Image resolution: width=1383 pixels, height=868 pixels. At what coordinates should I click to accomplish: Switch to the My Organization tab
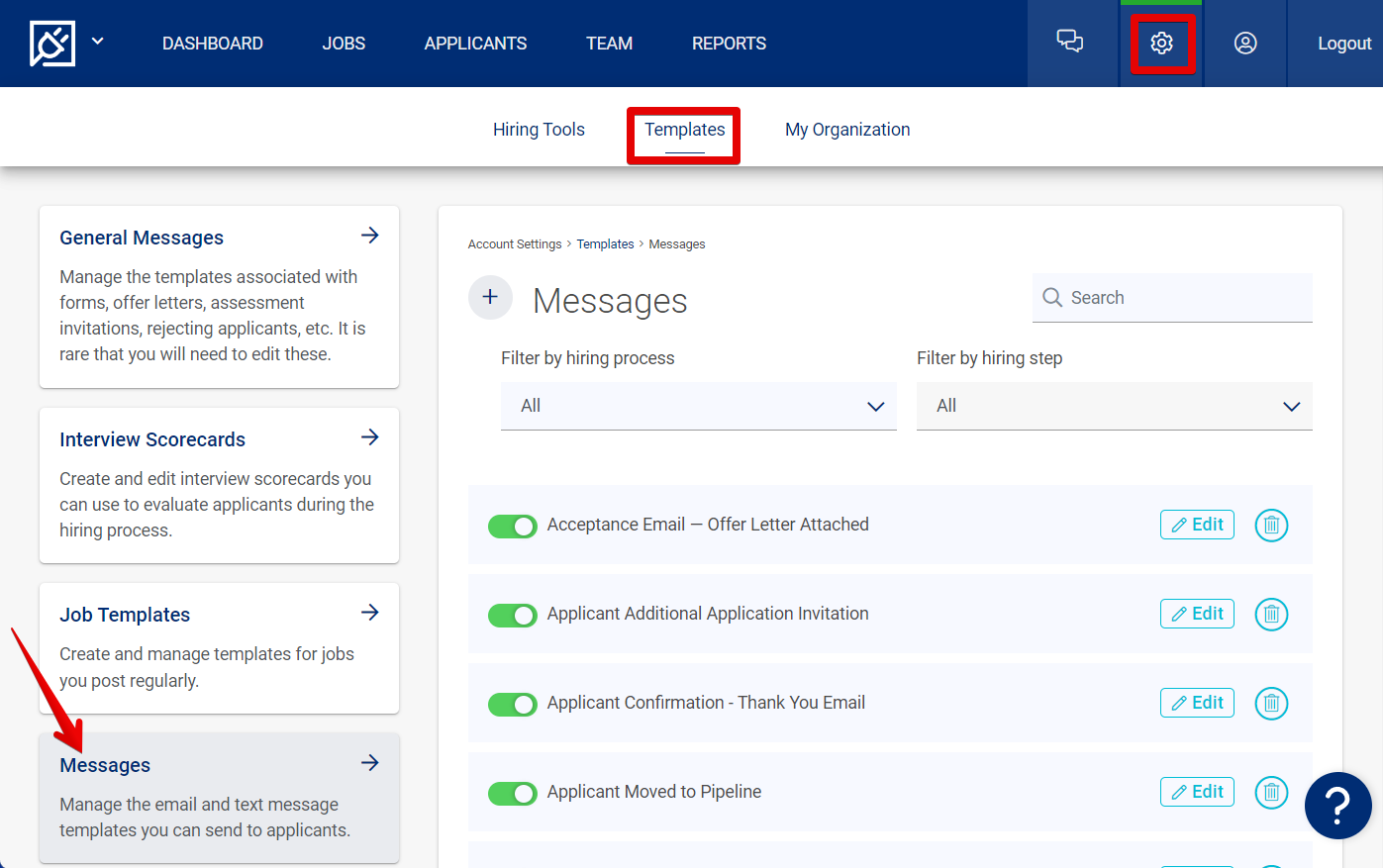coord(847,129)
